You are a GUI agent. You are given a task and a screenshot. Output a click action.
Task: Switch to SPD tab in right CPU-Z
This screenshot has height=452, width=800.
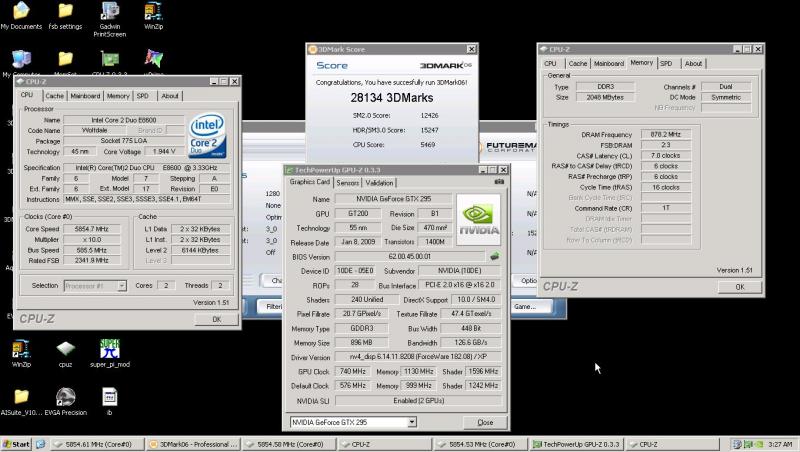[x=666, y=64]
